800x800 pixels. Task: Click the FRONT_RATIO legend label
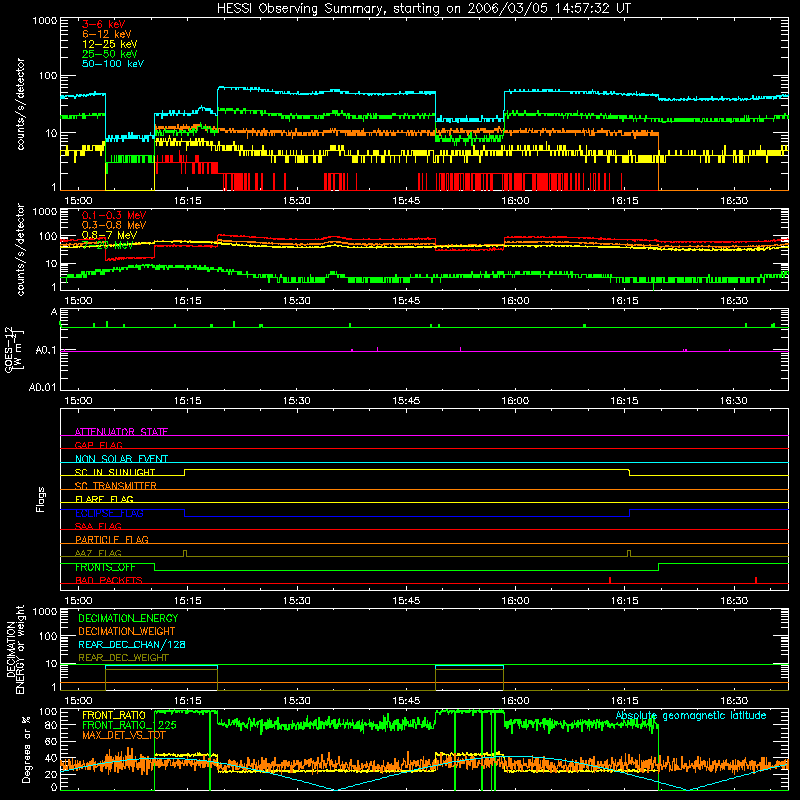pos(114,715)
